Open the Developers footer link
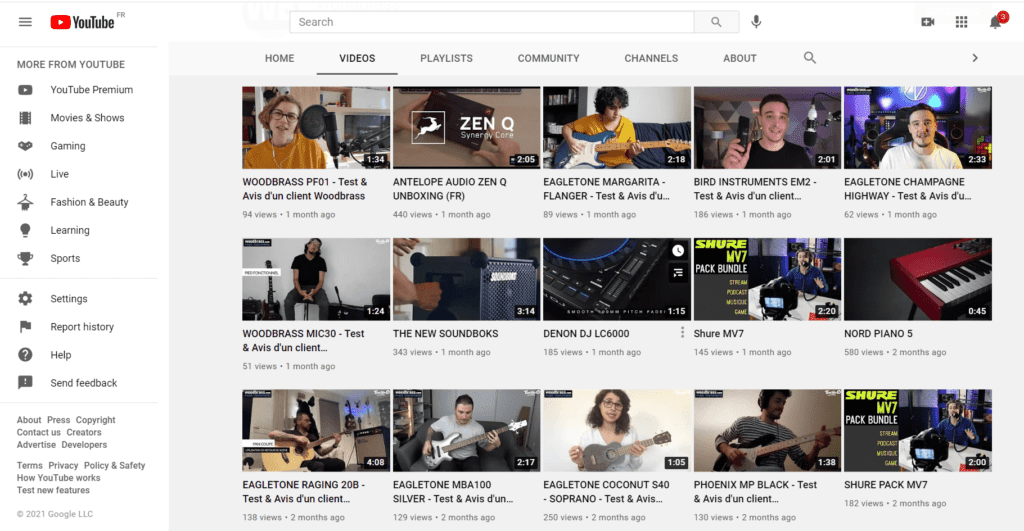 point(84,445)
